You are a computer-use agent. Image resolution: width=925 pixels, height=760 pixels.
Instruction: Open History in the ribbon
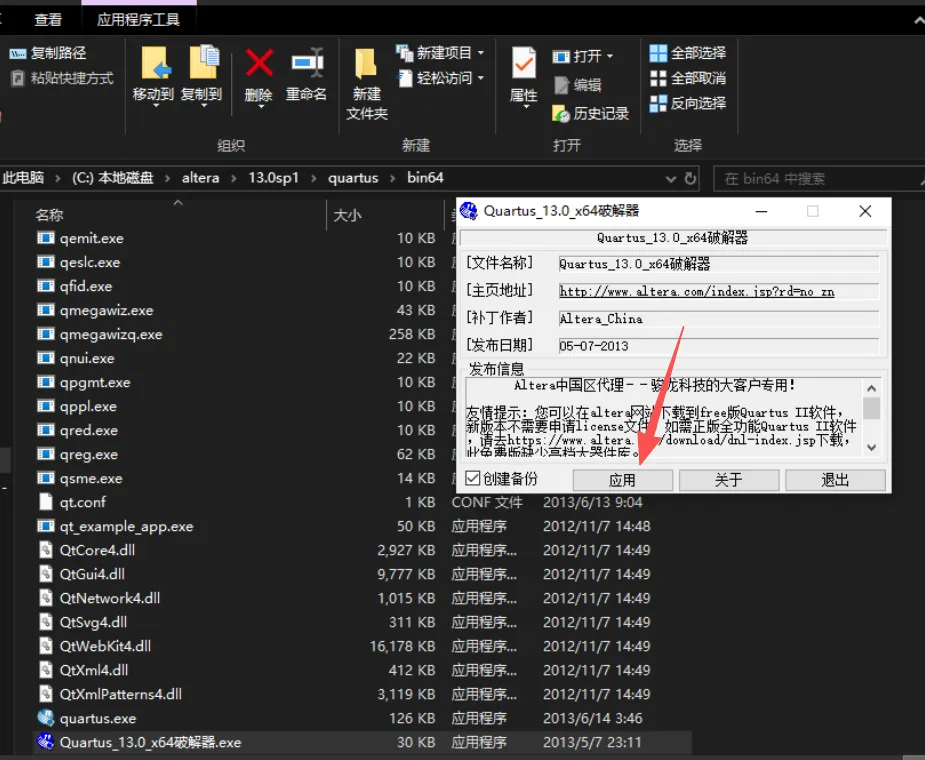[591, 113]
